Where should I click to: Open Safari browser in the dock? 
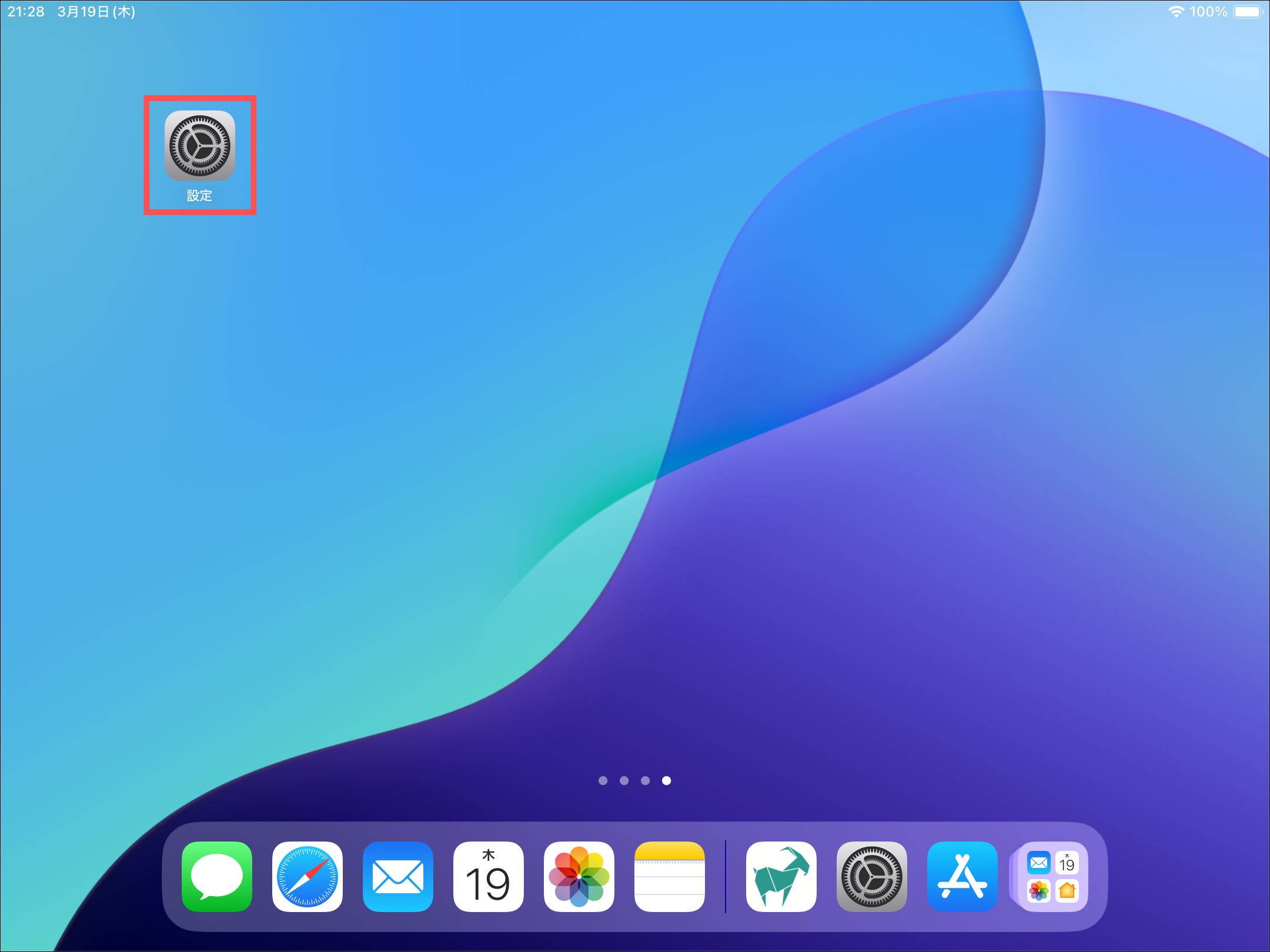point(308,876)
